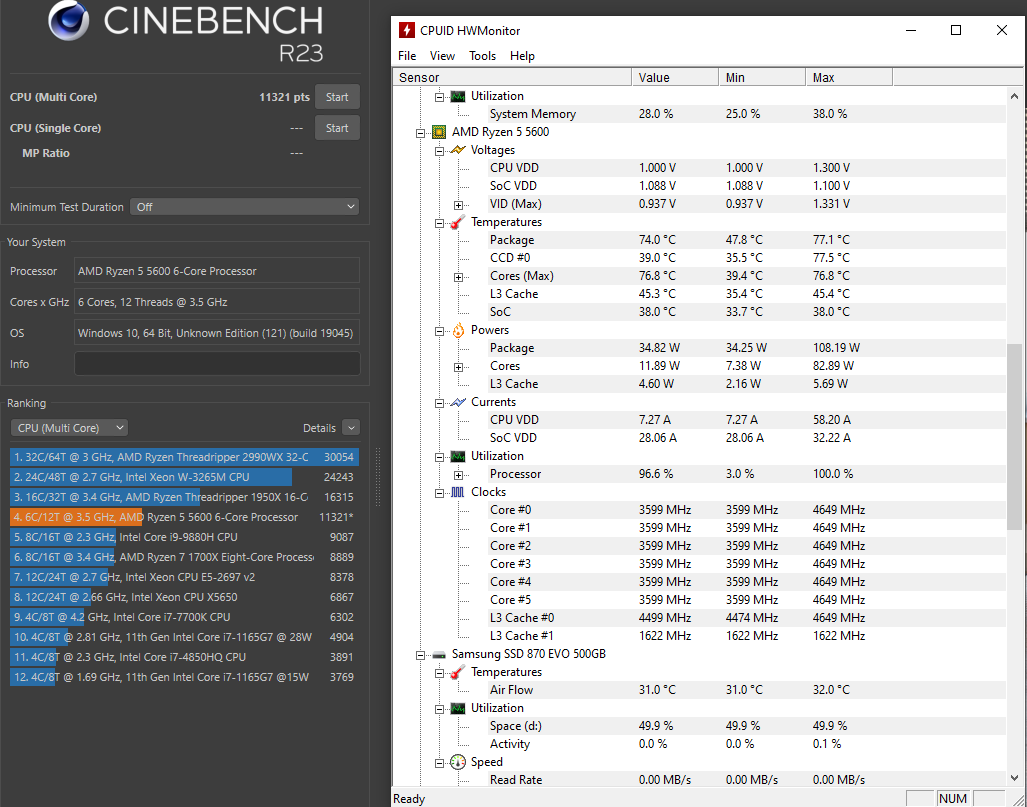
Task: Open the File menu in HWMonitor
Action: (407, 56)
